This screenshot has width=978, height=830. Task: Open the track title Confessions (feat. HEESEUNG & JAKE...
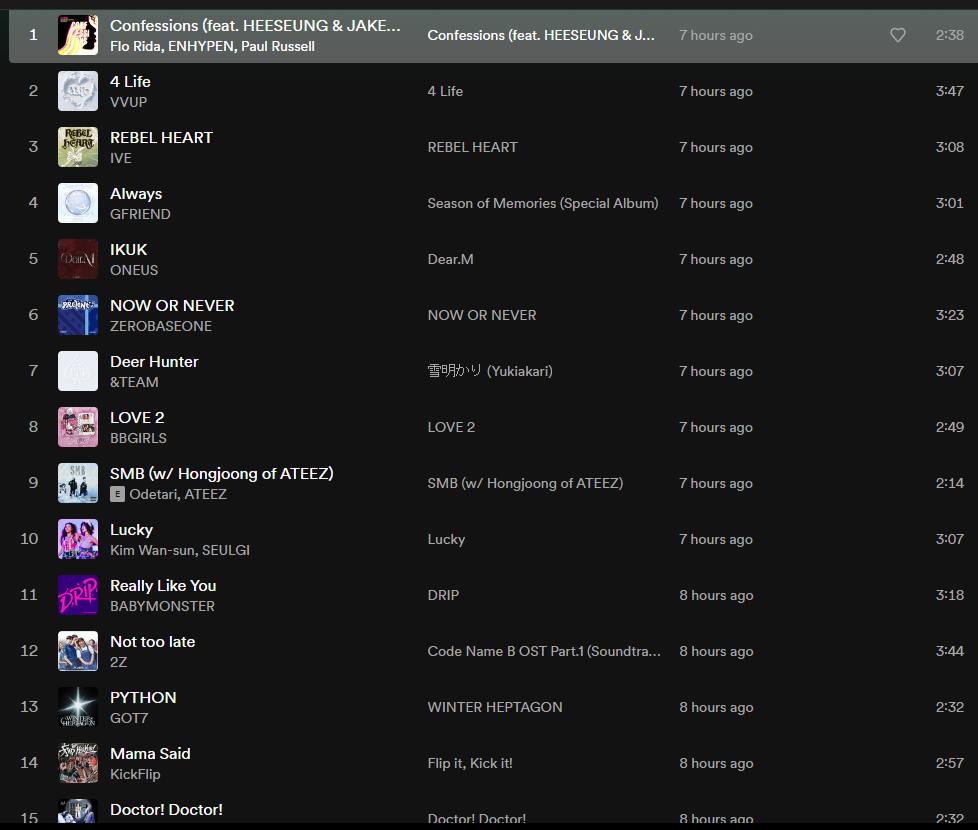(255, 26)
